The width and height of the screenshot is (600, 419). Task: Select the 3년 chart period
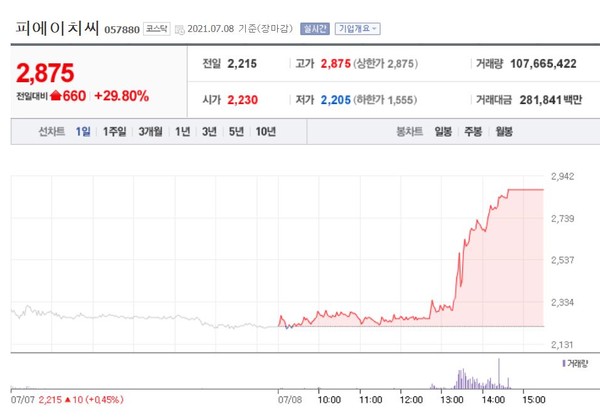click(208, 132)
